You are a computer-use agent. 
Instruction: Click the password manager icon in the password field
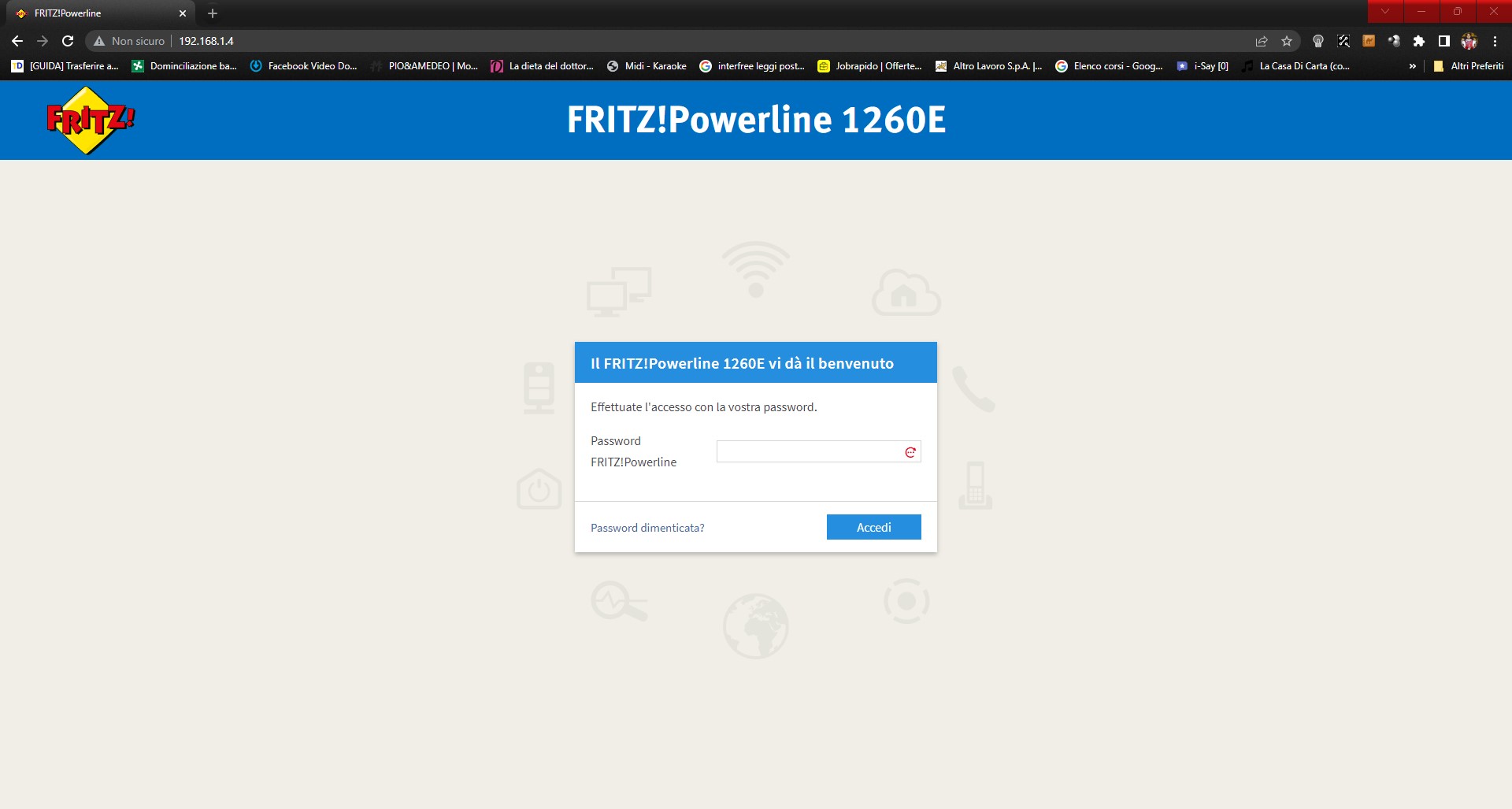pos(910,452)
